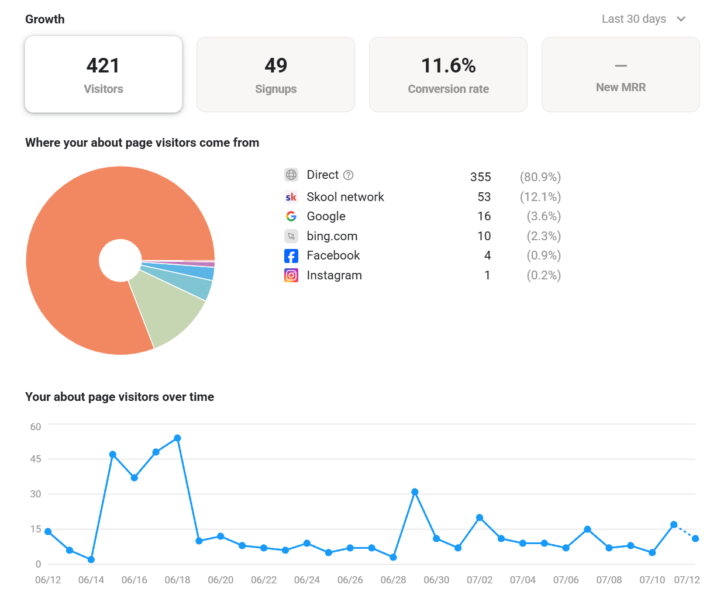Click the Google source label
Viewport: 720px width, 609px height.
pyautogui.click(x=326, y=216)
